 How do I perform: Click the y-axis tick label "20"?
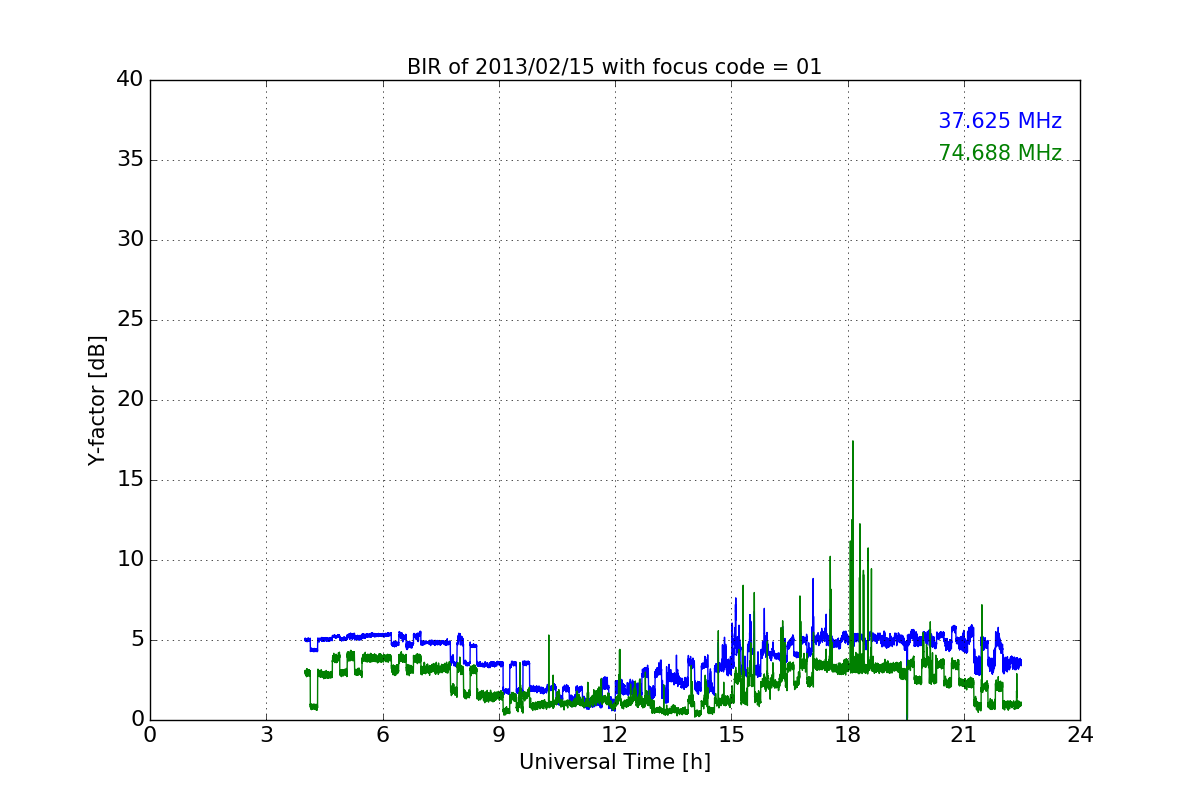130,400
